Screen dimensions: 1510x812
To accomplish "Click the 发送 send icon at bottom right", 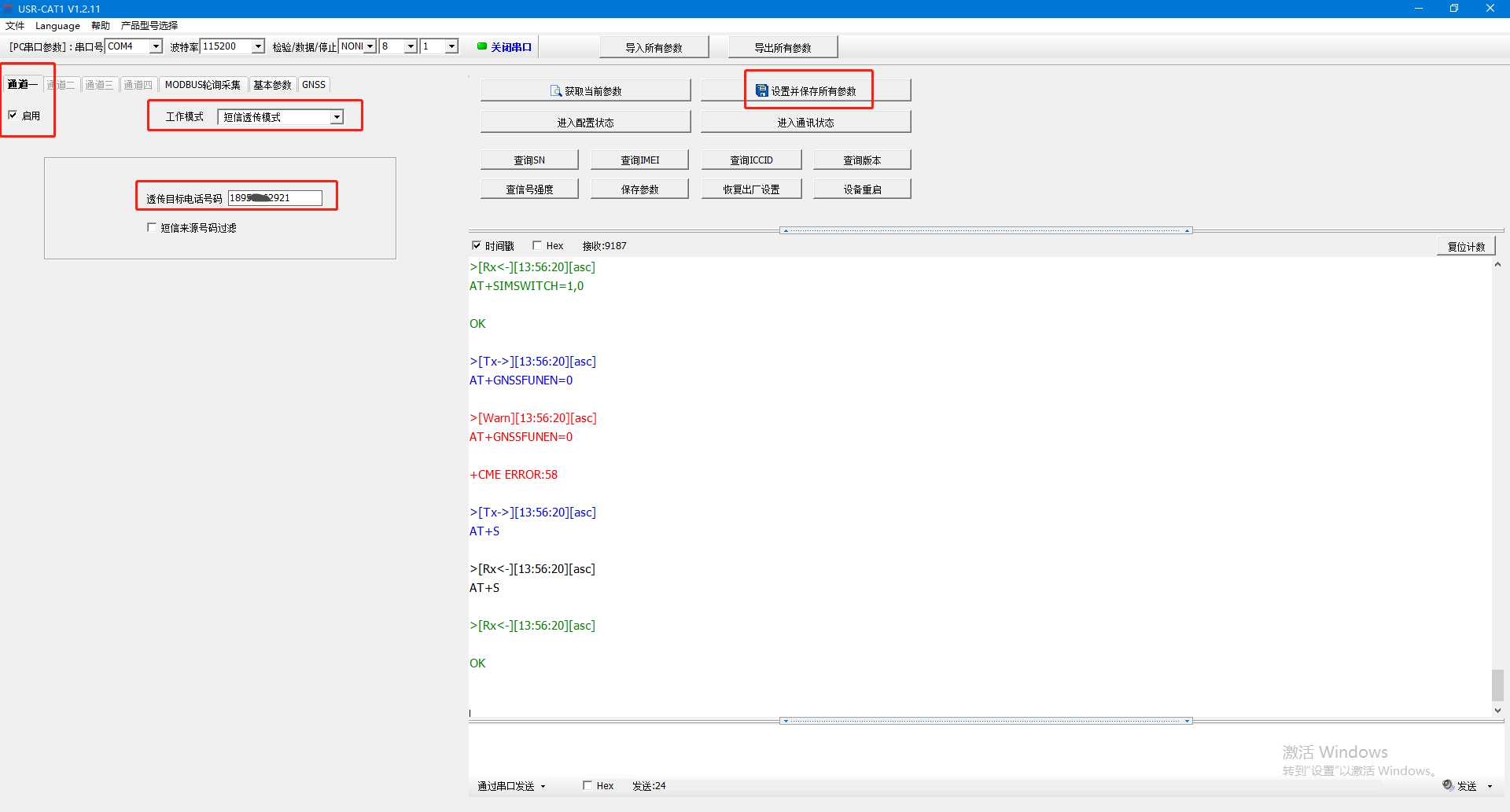I will tap(1448, 785).
